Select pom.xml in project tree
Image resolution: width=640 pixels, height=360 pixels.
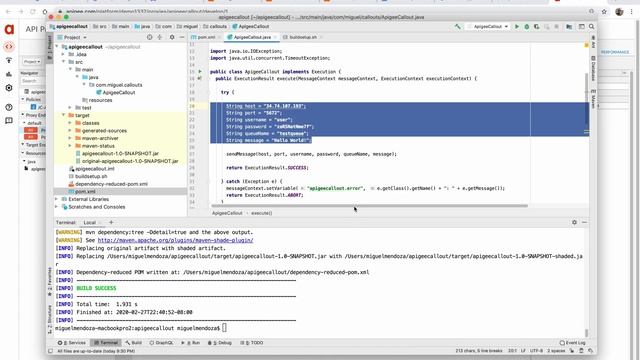[x=85, y=191]
